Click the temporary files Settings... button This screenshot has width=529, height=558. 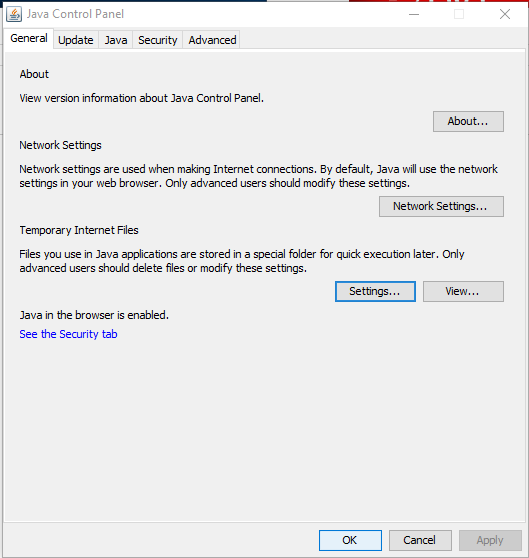375,291
